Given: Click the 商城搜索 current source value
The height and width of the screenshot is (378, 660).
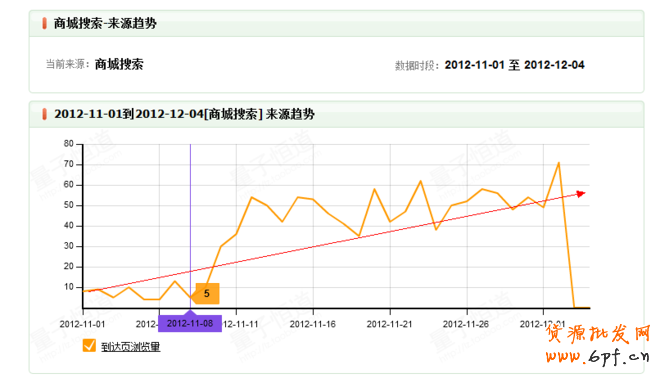Looking at the screenshot, I should 119,64.
